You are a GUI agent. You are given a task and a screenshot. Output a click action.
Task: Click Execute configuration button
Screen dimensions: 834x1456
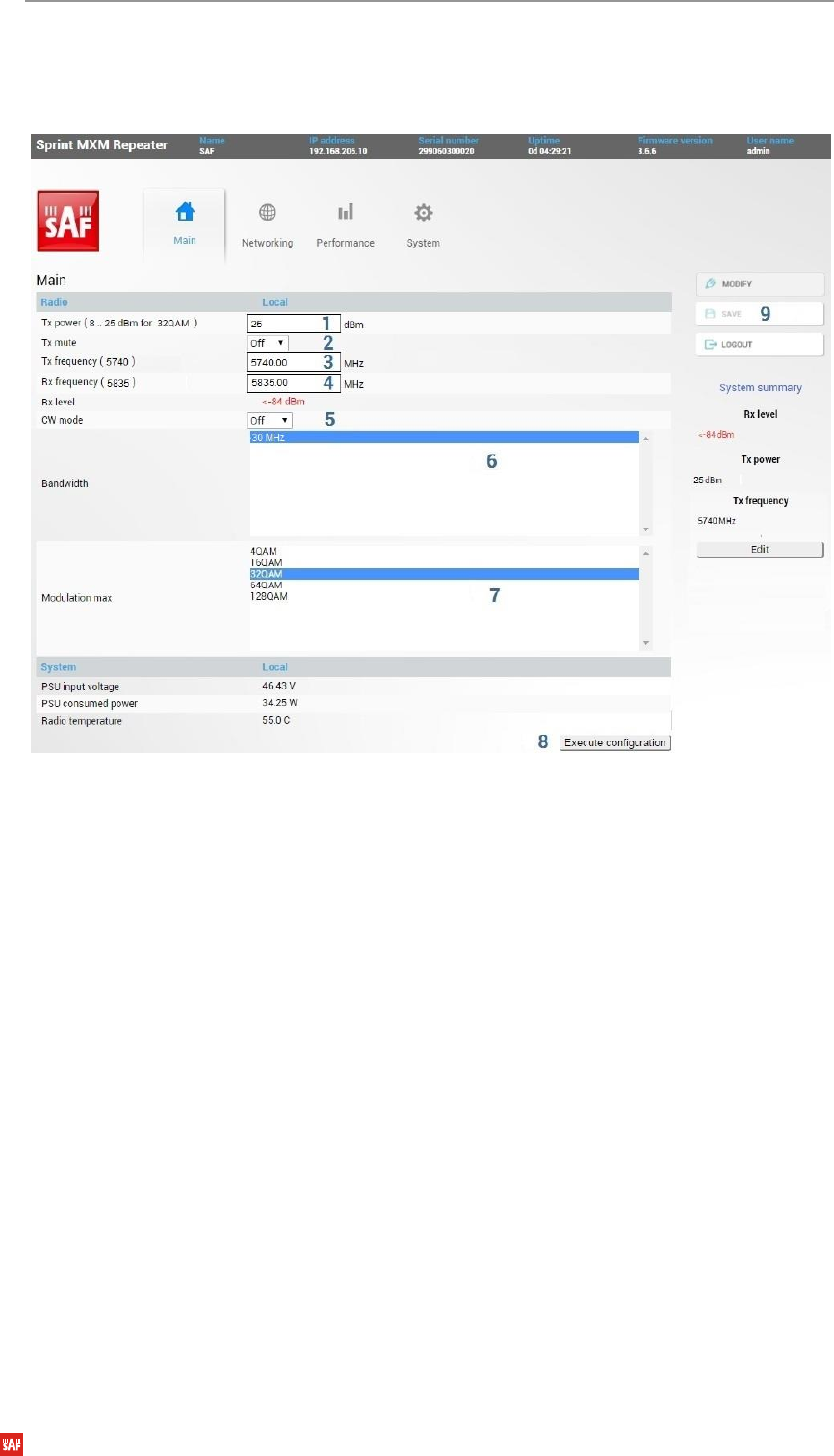tap(614, 742)
